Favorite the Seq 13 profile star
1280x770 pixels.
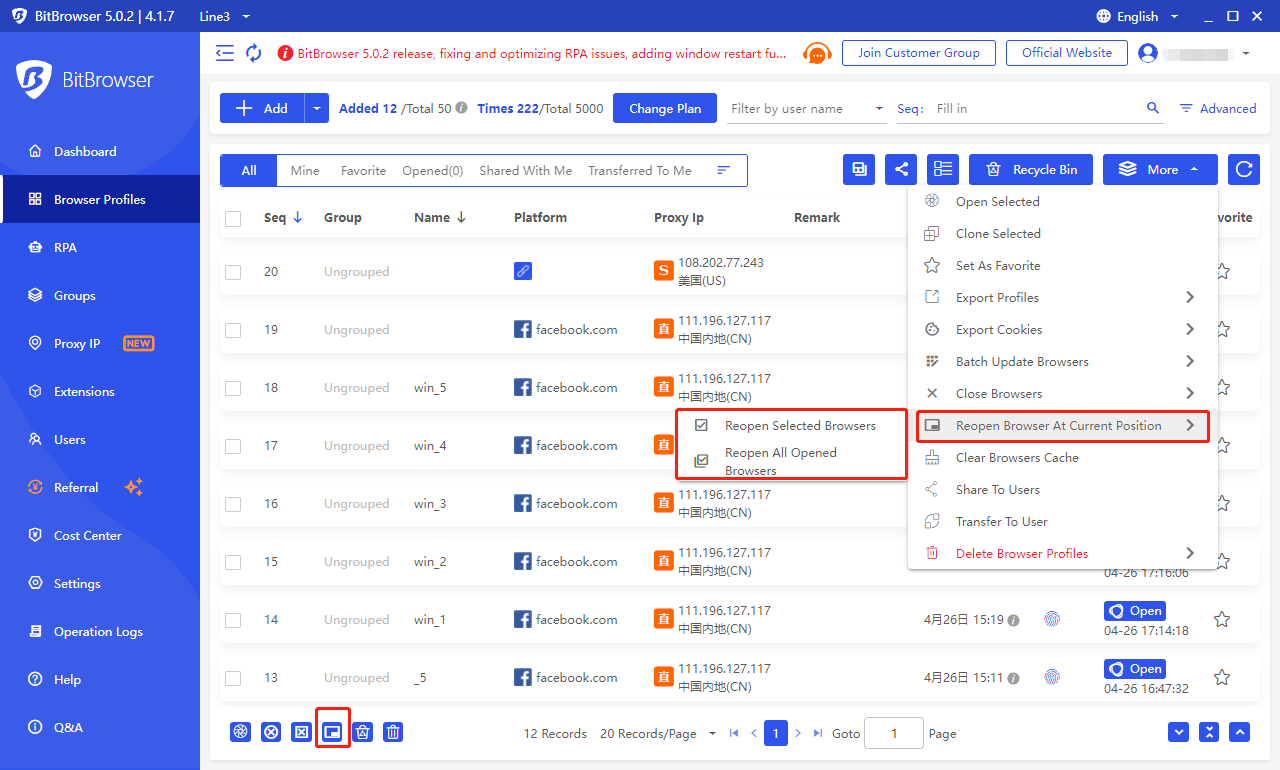coord(1222,677)
